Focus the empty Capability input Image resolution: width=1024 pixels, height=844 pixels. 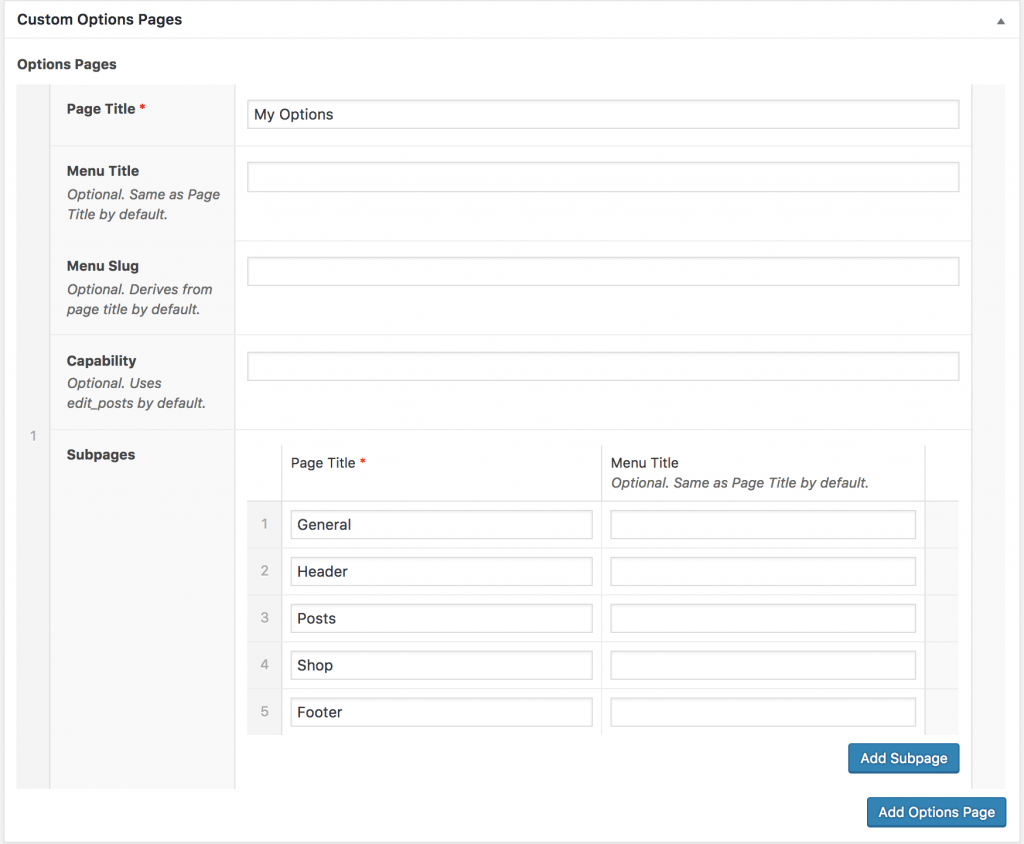click(x=603, y=366)
